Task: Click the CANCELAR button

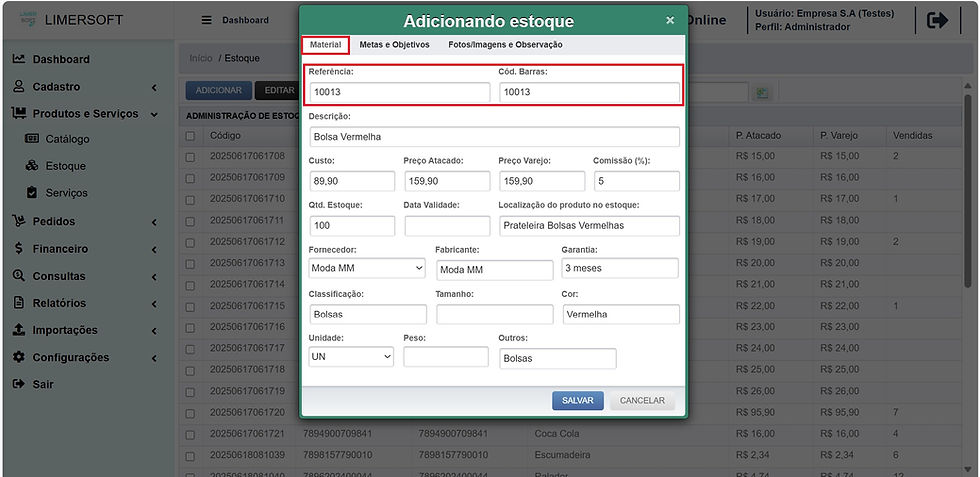Action: click(x=642, y=401)
